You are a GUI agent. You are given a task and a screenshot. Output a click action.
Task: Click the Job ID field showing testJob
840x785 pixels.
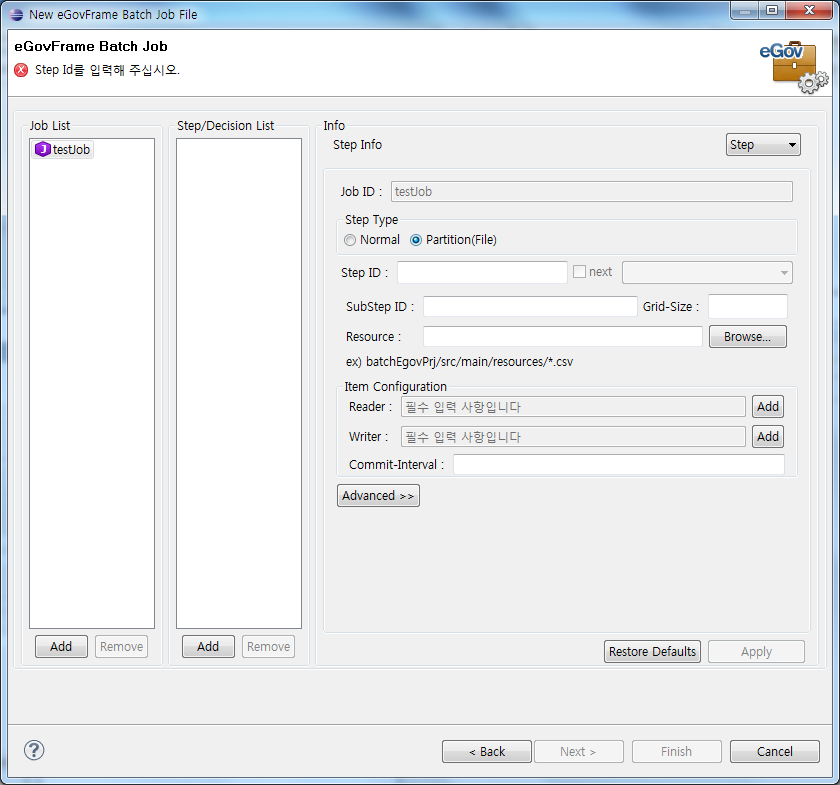(x=591, y=192)
